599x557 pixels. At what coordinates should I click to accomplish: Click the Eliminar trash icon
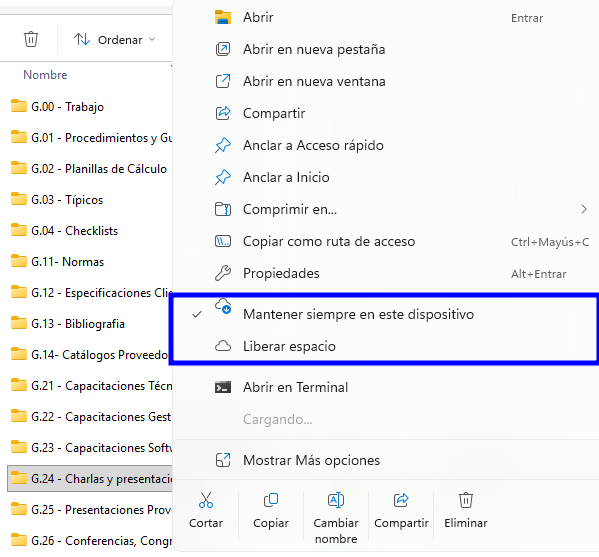(466, 500)
